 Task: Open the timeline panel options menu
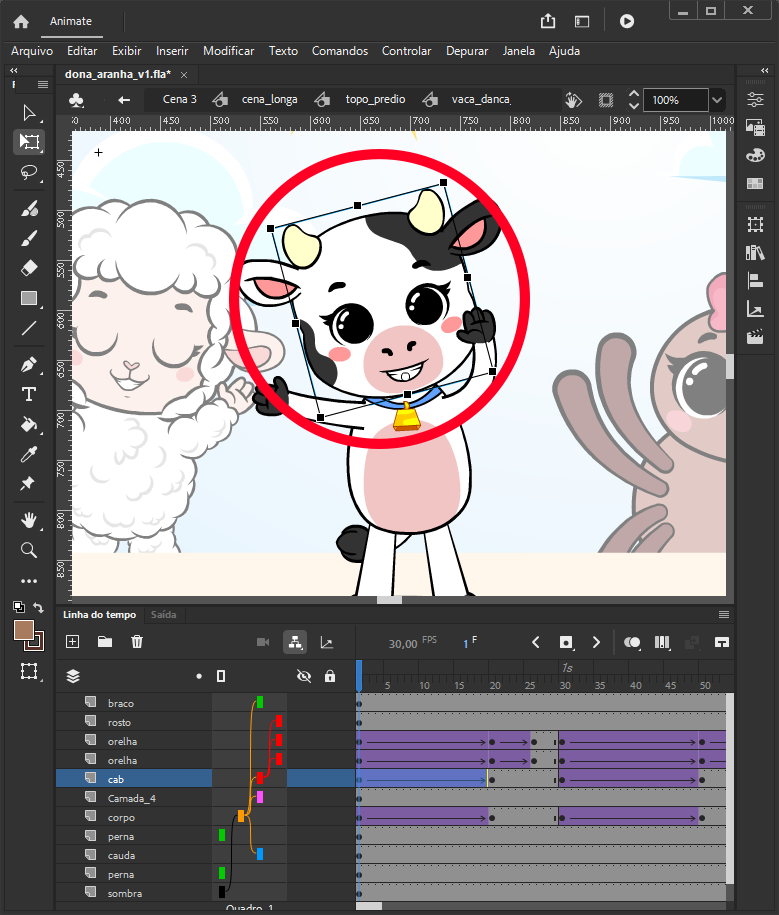pos(724,614)
